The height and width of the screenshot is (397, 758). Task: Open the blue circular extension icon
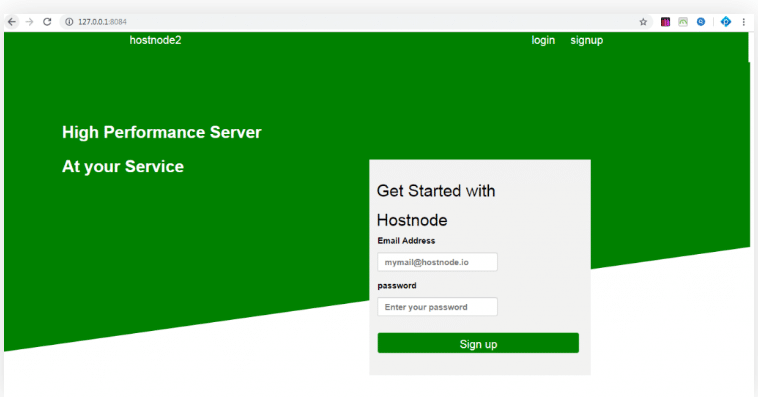point(701,22)
